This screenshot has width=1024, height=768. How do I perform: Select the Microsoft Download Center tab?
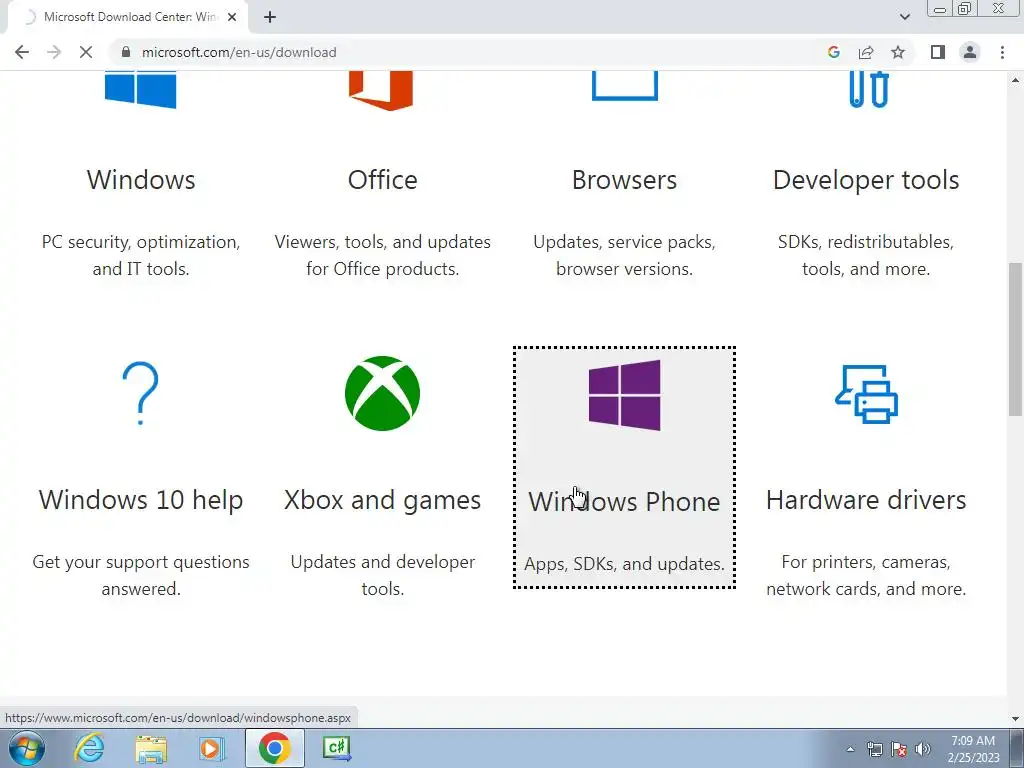coord(128,17)
